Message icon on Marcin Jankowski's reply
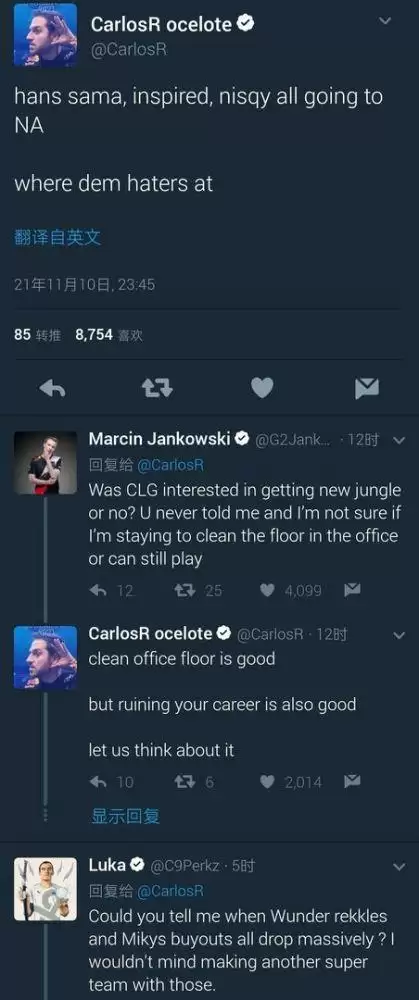The height and width of the screenshot is (1000, 419). (x=352, y=590)
